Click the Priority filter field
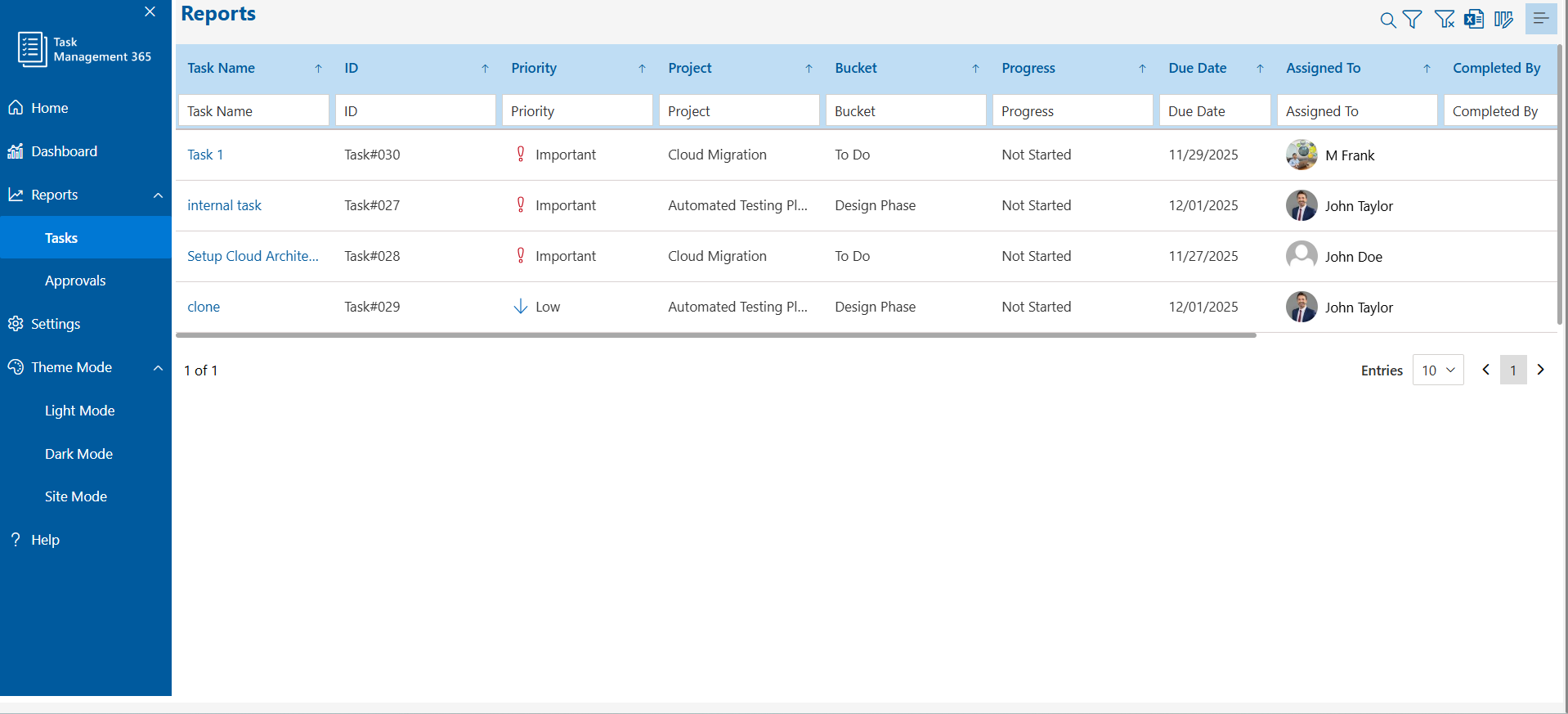The height and width of the screenshot is (714, 1568). coord(577,110)
